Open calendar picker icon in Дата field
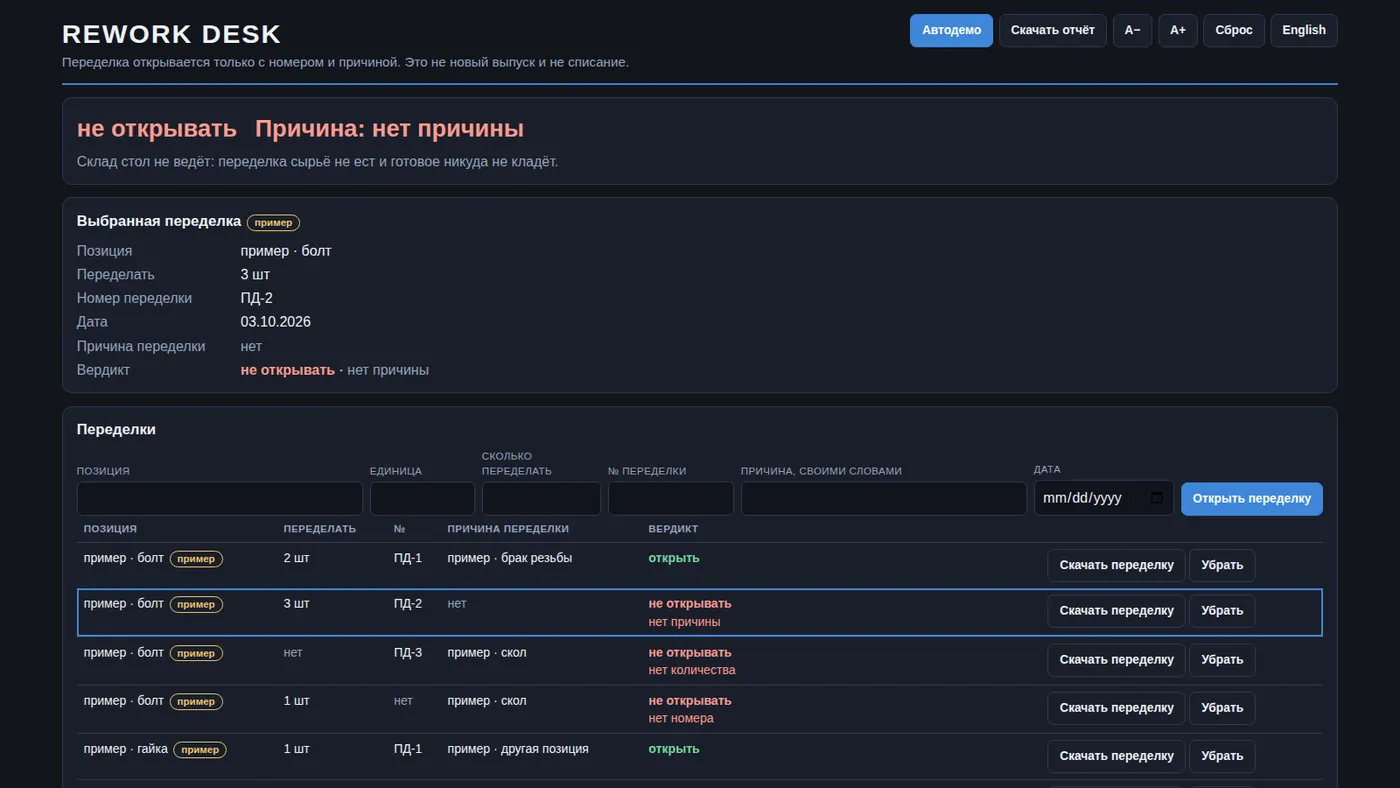Viewport: 1400px width, 788px height. pyautogui.click(x=1157, y=498)
